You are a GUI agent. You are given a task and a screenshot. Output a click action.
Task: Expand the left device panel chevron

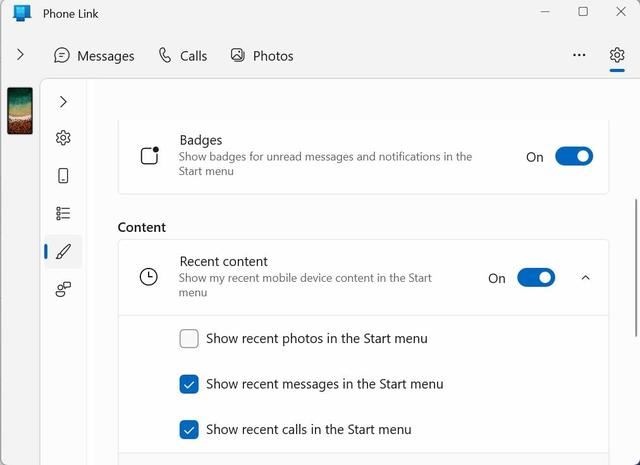click(20, 55)
